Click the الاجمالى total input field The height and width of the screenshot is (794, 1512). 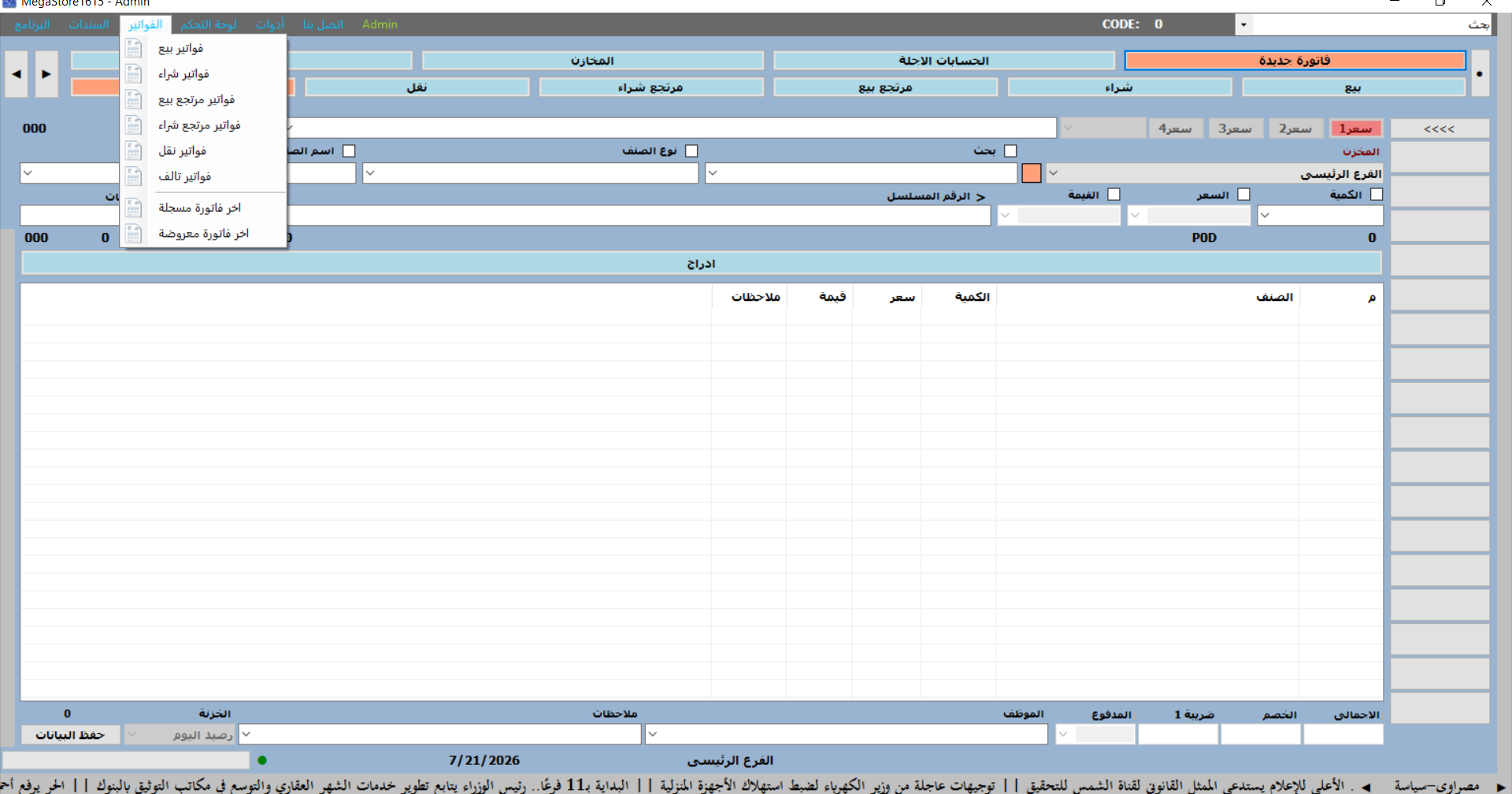[1343, 734]
